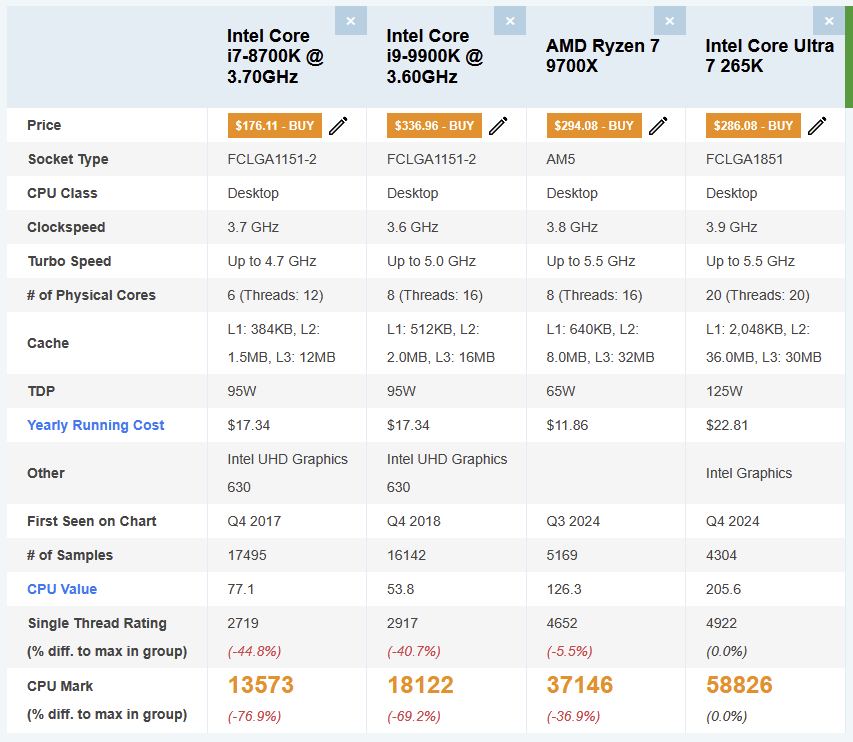Click CPU Mark score 13573
The image size is (853, 742).
pyautogui.click(x=261, y=685)
